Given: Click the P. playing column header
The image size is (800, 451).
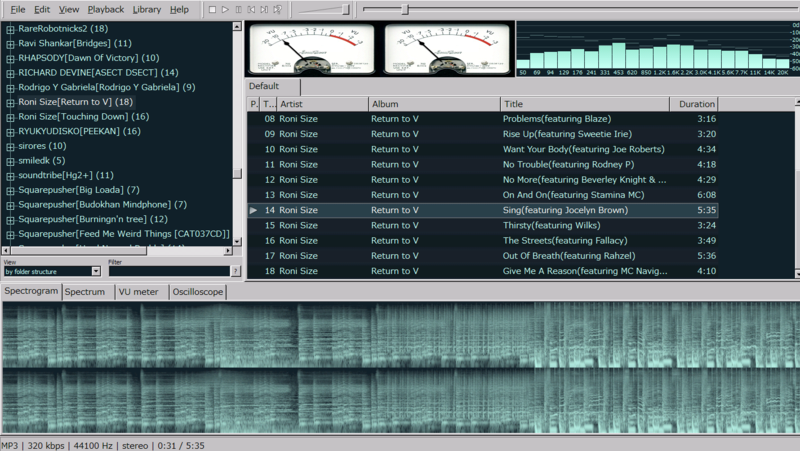Looking at the screenshot, I should pyautogui.click(x=254, y=104).
